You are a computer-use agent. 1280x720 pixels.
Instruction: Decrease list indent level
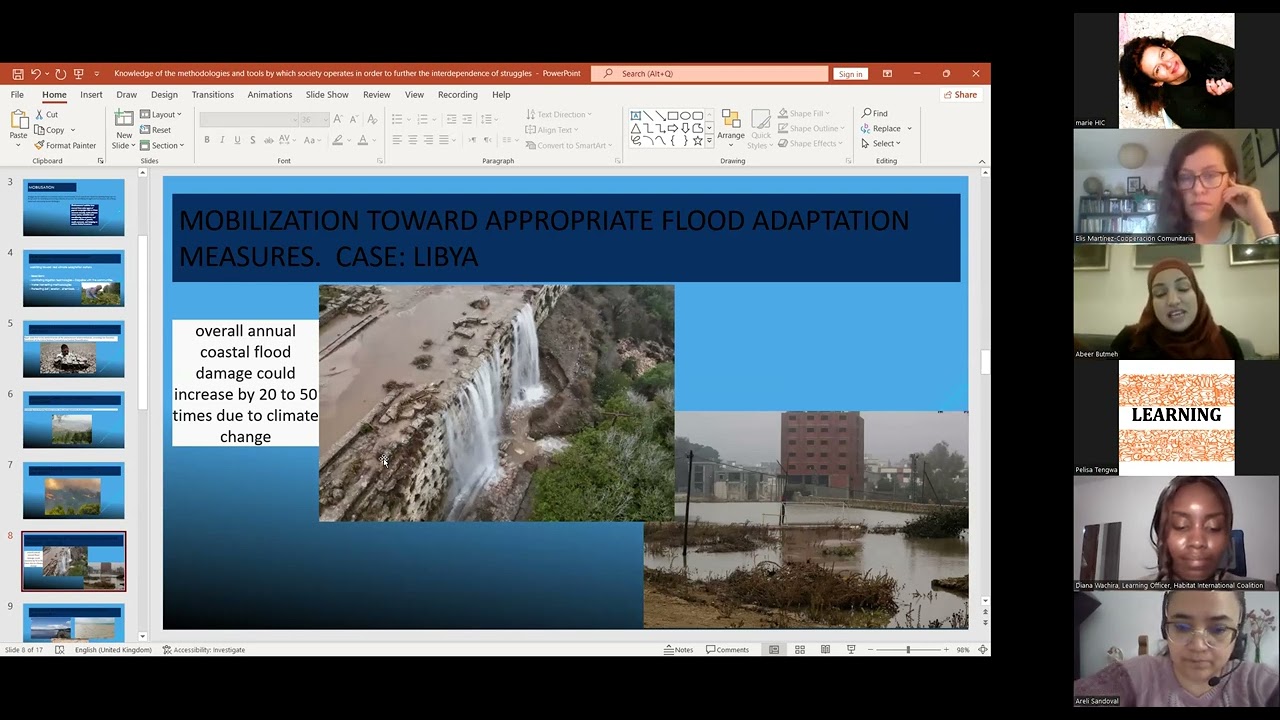pos(451,120)
